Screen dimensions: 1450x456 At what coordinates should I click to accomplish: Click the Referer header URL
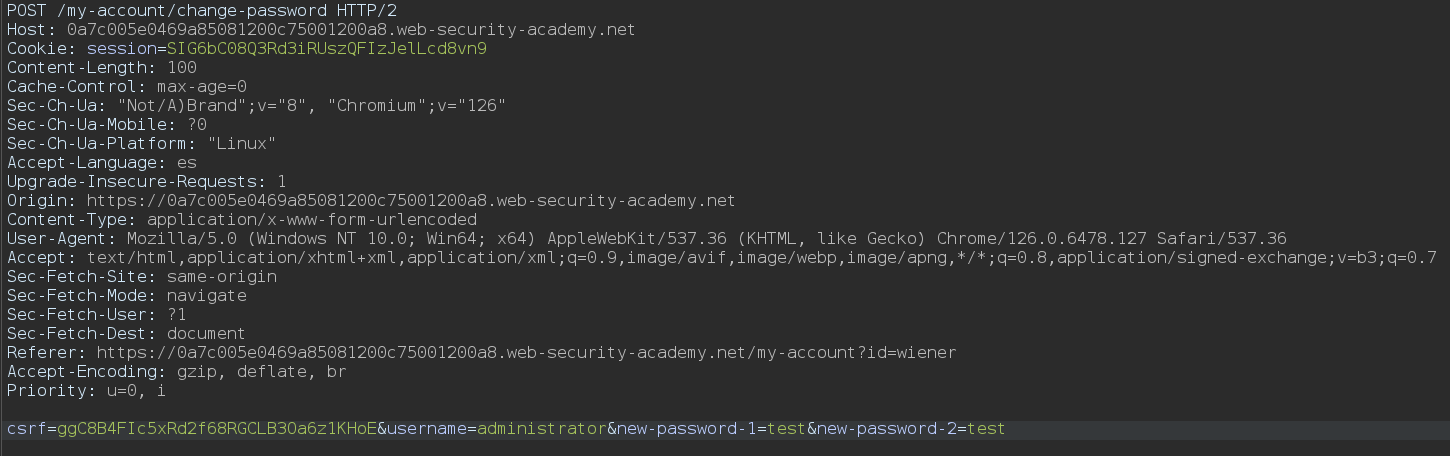526,353
